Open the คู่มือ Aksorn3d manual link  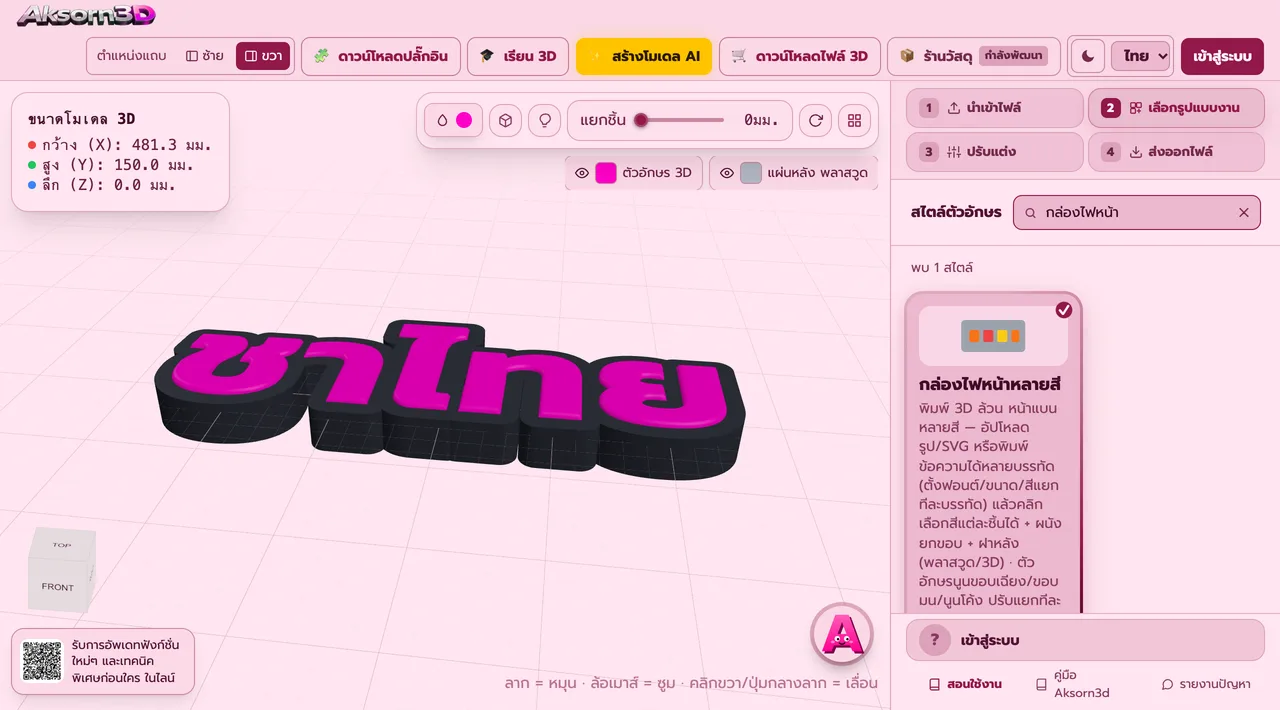(1073, 684)
